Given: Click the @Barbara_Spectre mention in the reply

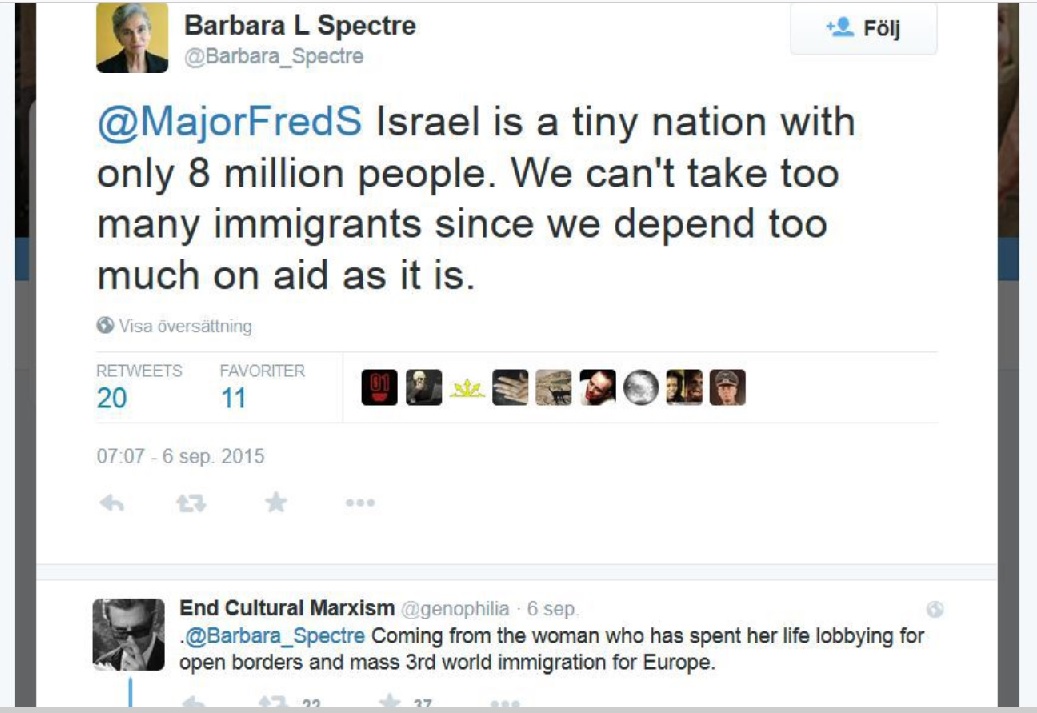Looking at the screenshot, I should pyautogui.click(x=277, y=636).
